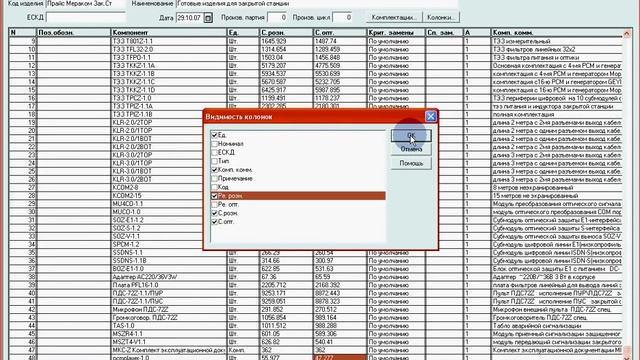Select the KCOM2-15 component cell
640x360 pixels.
[x=157, y=196]
